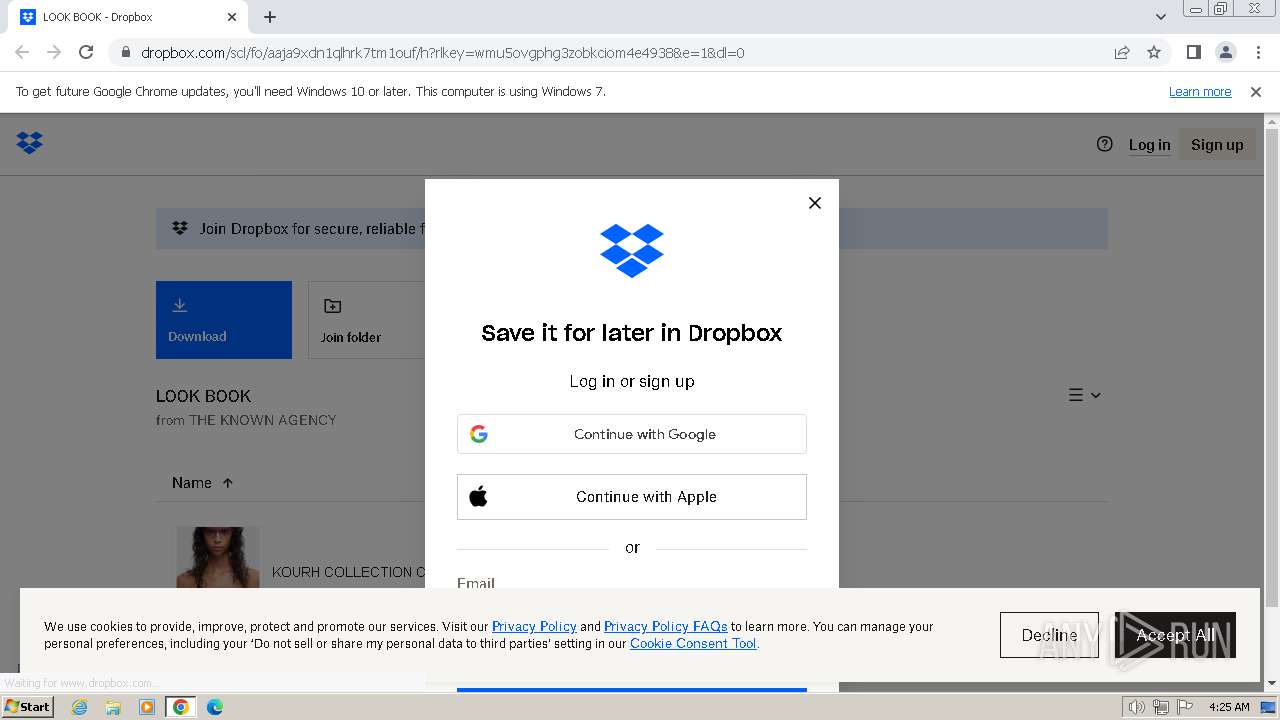Screen dimensions: 1280x720
Task: Click Continue with Google button
Action: pyautogui.click(x=632, y=434)
